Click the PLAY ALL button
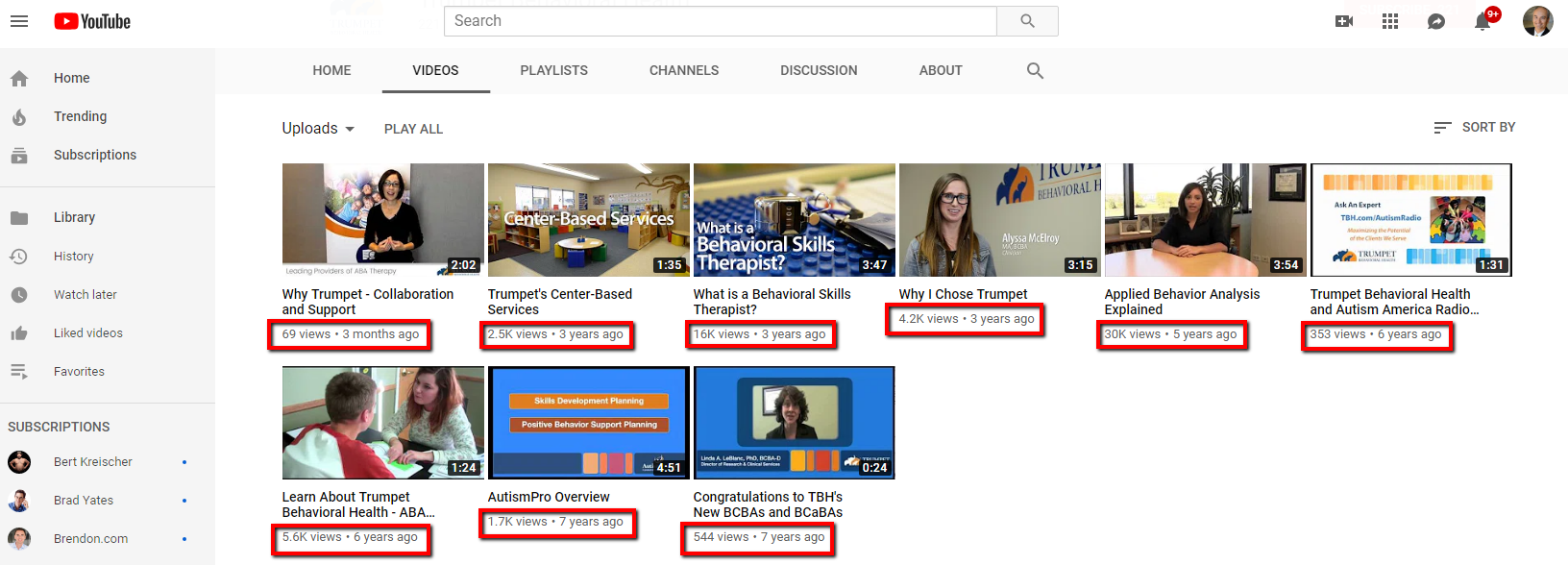 (x=413, y=129)
